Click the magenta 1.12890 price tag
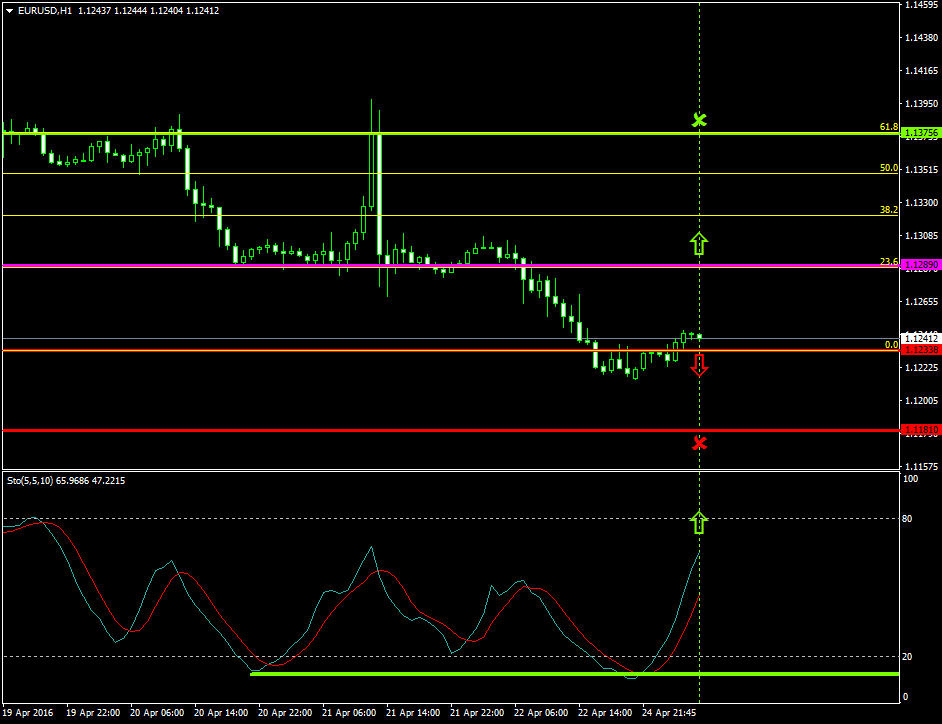 click(921, 264)
